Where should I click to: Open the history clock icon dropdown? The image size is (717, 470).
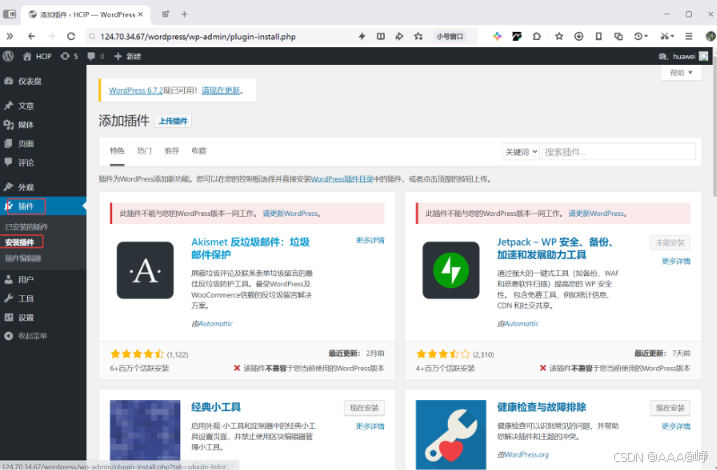641,36
